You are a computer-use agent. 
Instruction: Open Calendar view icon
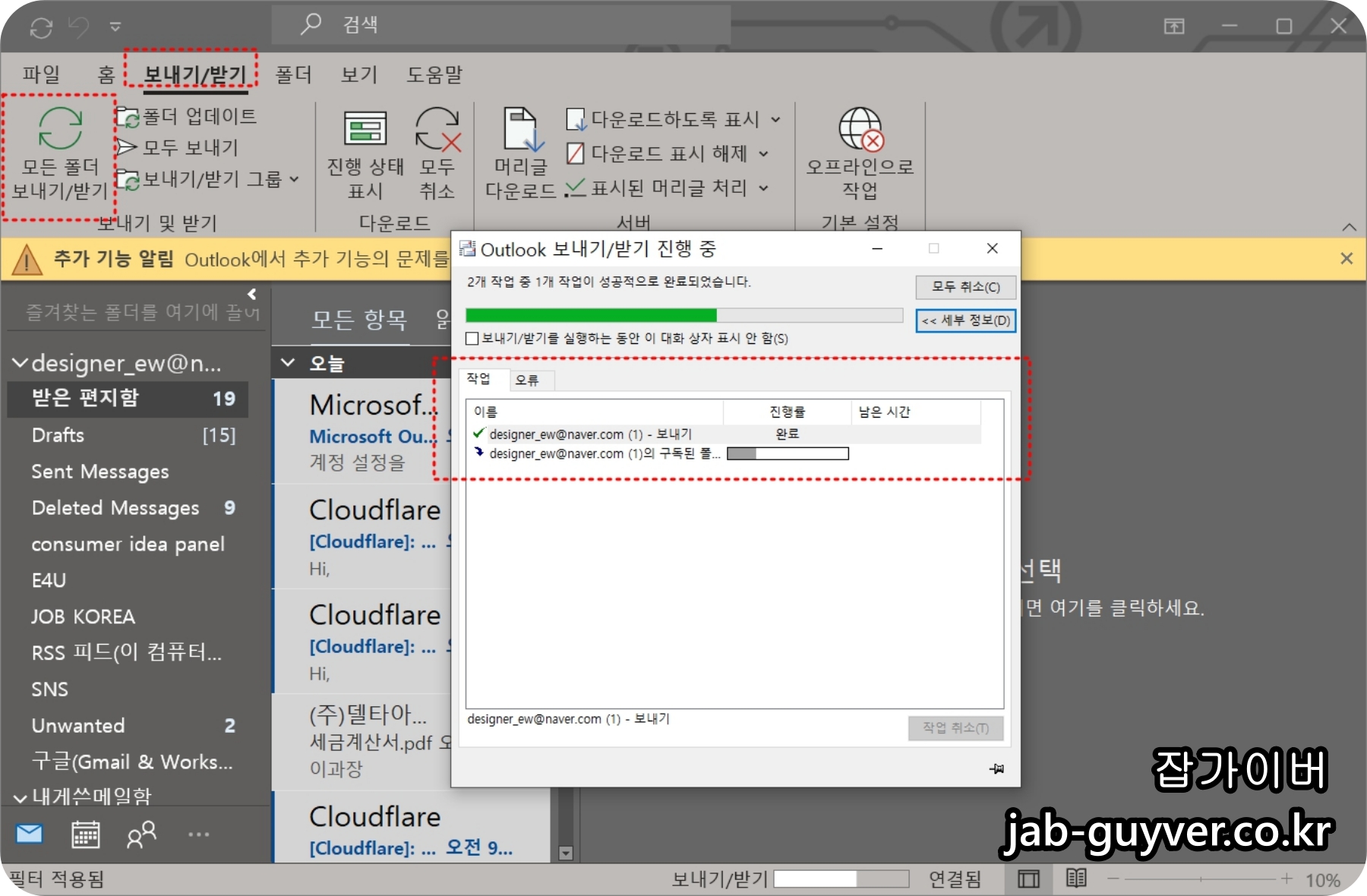click(x=85, y=834)
